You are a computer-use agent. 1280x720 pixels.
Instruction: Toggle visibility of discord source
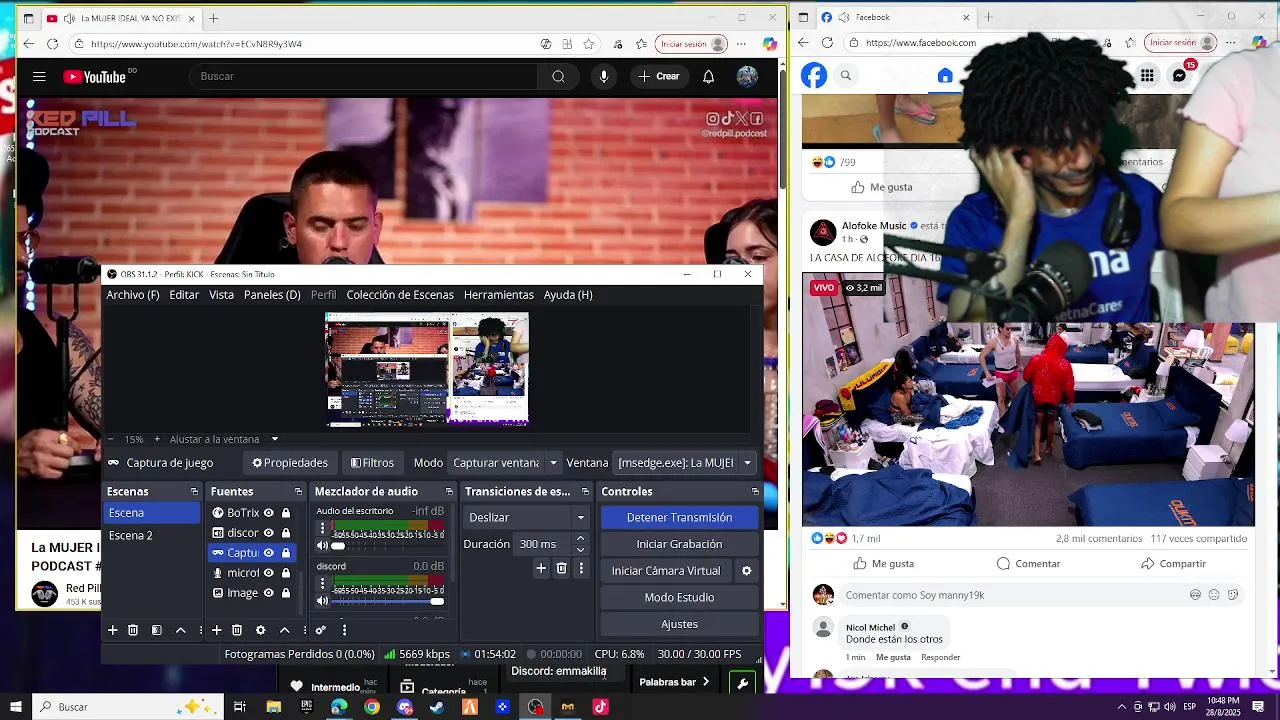click(268, 533)
